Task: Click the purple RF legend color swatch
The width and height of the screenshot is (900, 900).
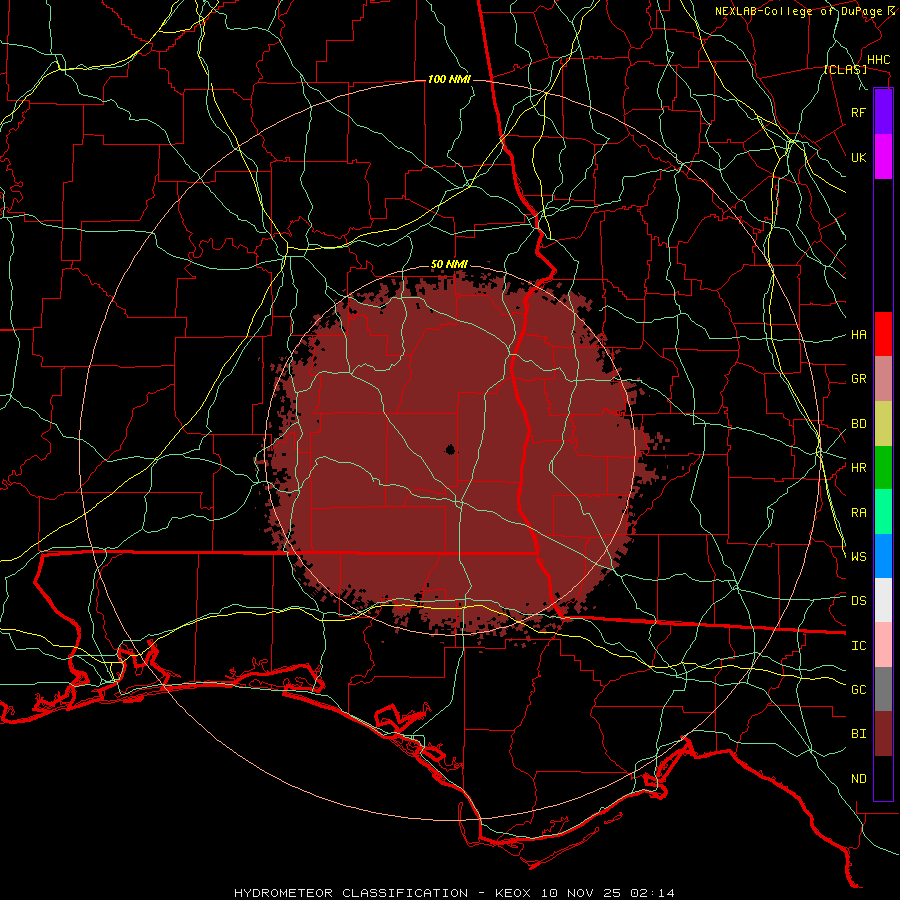Action: click(x=883, y=112)
